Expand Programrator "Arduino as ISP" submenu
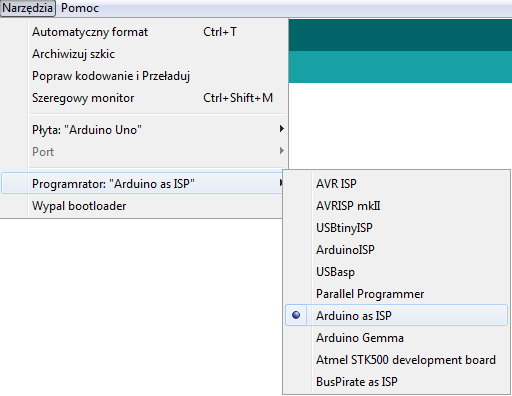Screen dimensions: 512x396 click(143, 183)
